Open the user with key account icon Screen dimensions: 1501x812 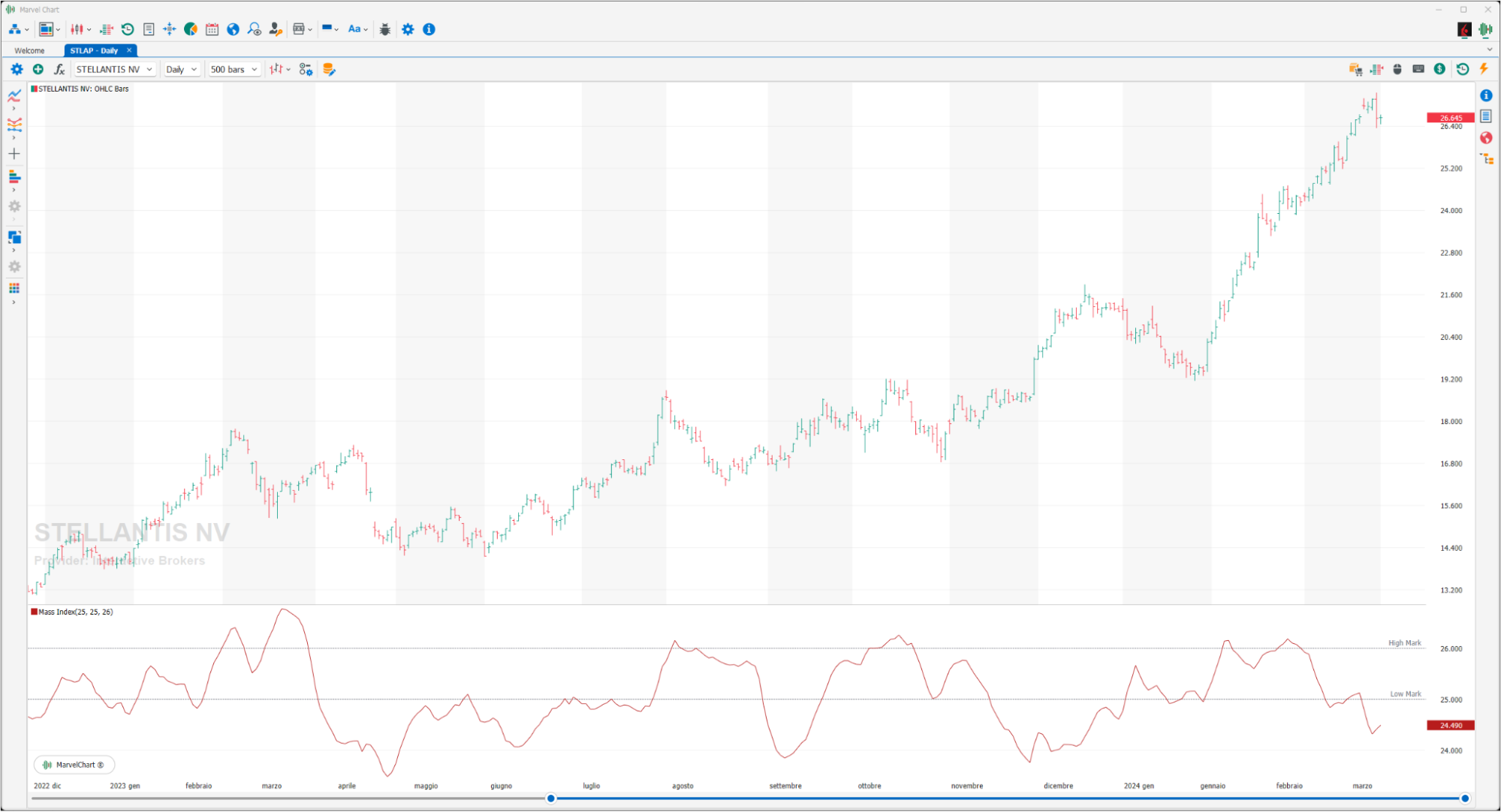[x=276, y=29]
